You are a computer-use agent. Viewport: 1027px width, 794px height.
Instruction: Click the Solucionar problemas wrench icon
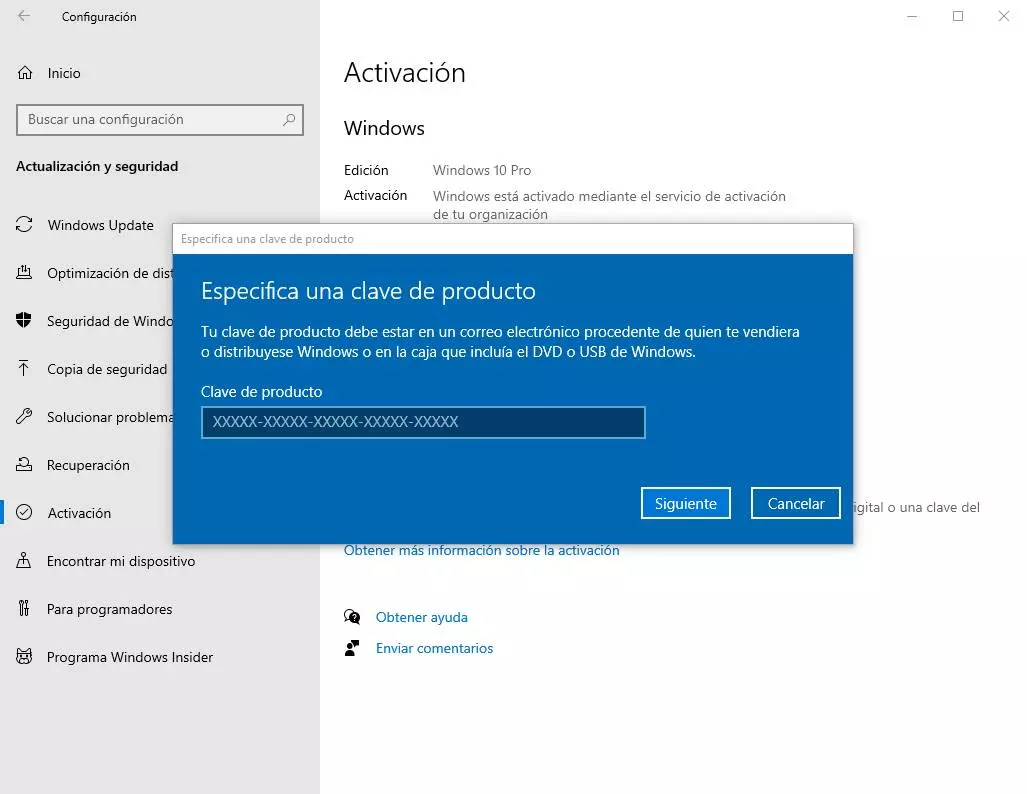pos(24,416)
